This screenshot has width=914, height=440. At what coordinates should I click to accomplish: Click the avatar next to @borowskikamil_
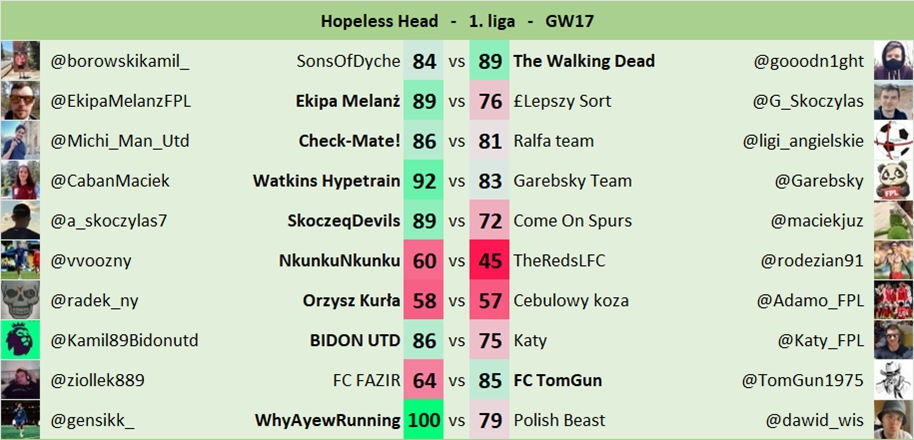21,61
